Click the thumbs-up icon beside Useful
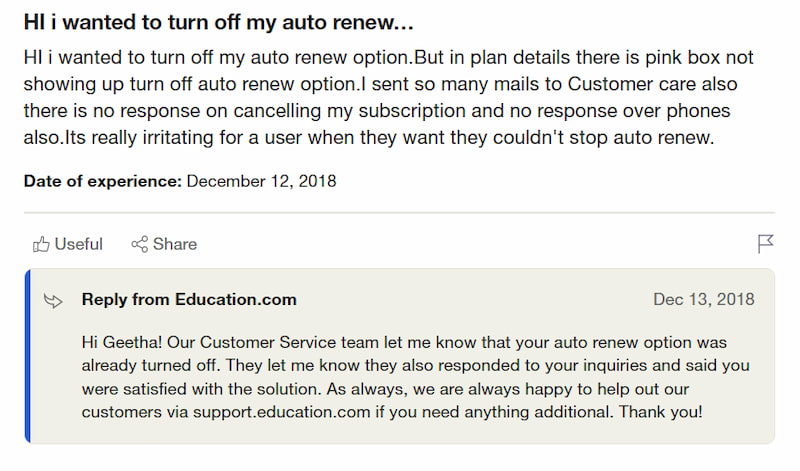Viewport: 800px width, 471px height. pos(41,244)
